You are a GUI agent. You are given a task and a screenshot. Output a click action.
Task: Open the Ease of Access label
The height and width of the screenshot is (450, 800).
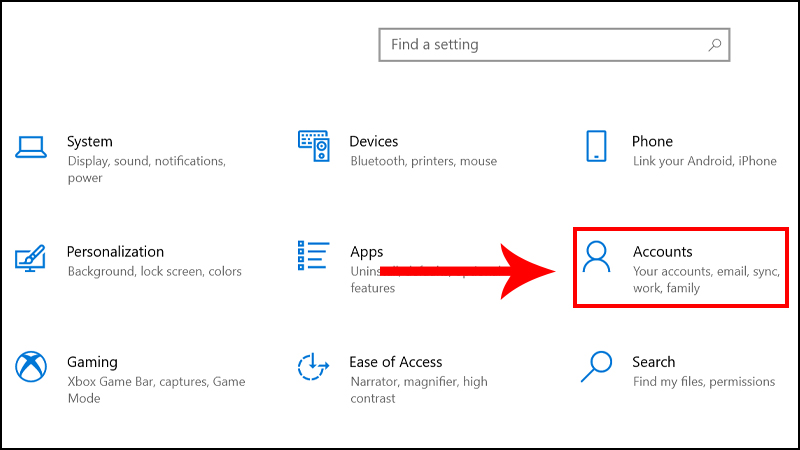(x=396, y=361)
